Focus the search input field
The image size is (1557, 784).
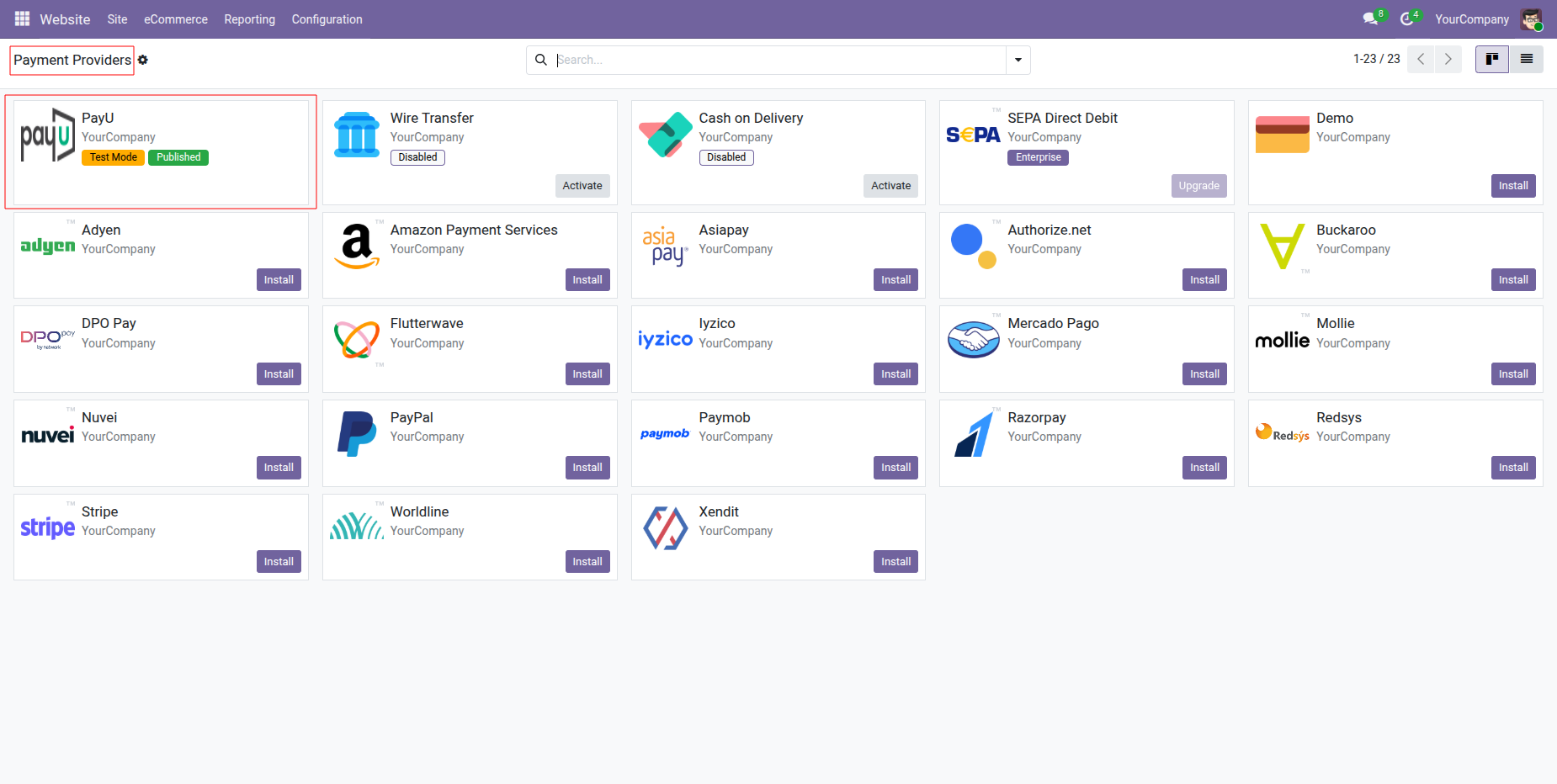[x=778, y=60]
